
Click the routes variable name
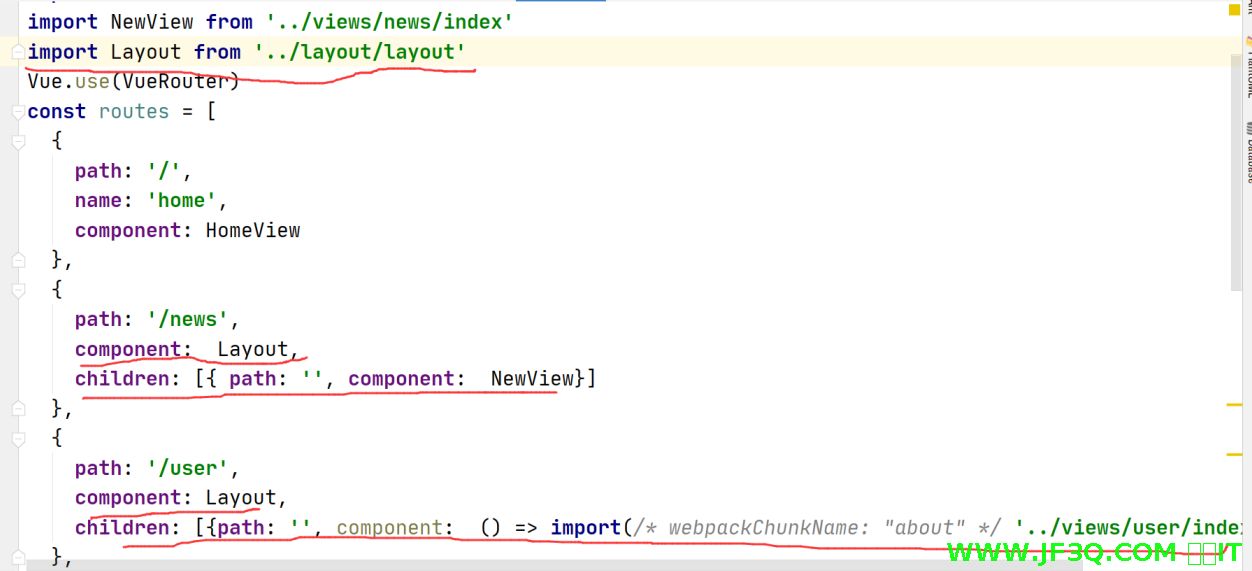click(x=134, y=112)
